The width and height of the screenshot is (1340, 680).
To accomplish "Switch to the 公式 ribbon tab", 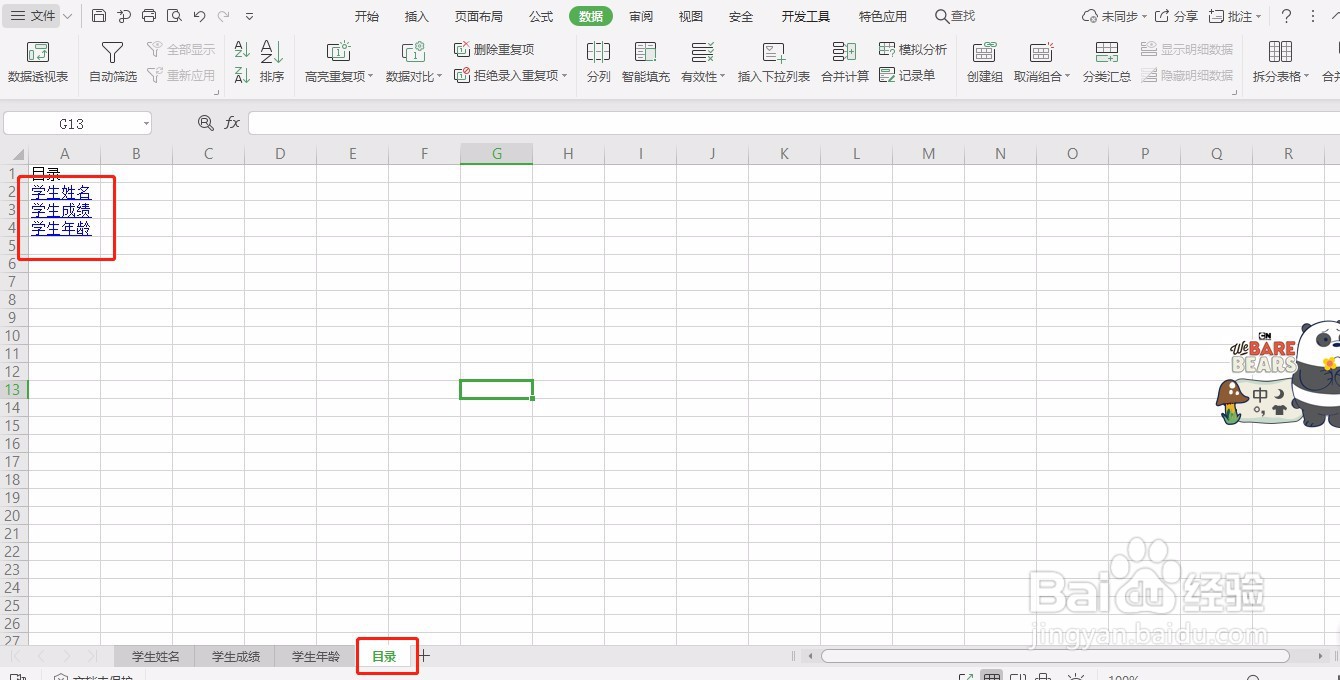I will [x=541, y=16].
